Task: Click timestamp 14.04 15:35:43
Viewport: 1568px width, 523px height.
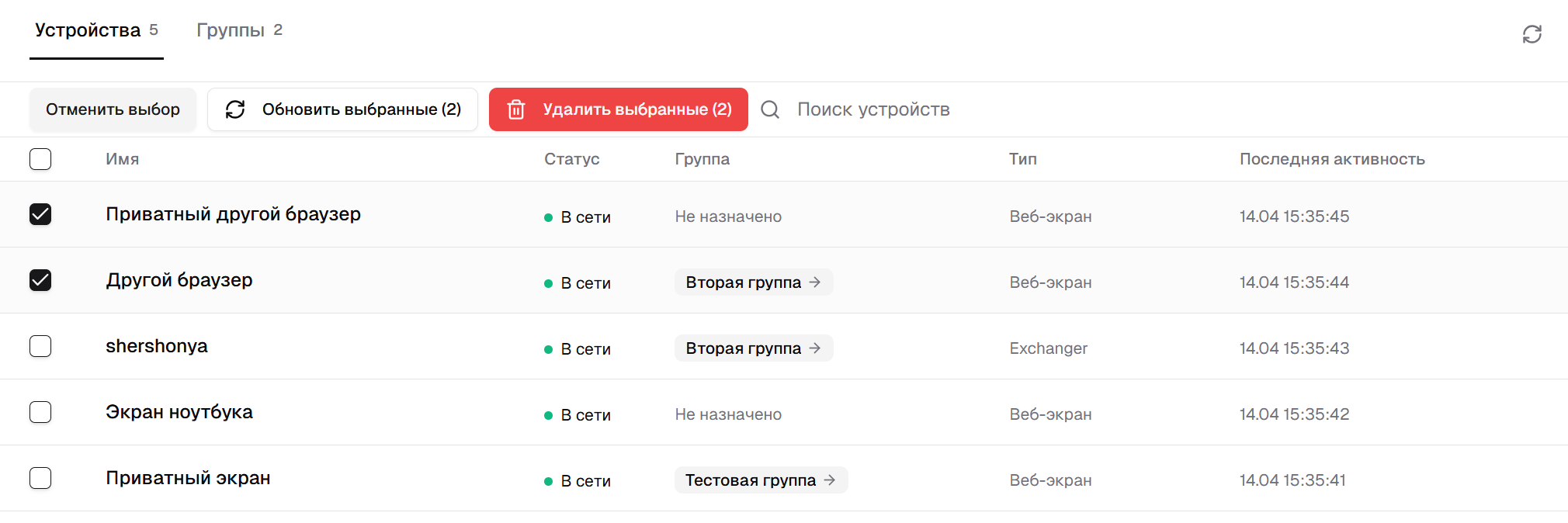Action: click(1294, 348)
